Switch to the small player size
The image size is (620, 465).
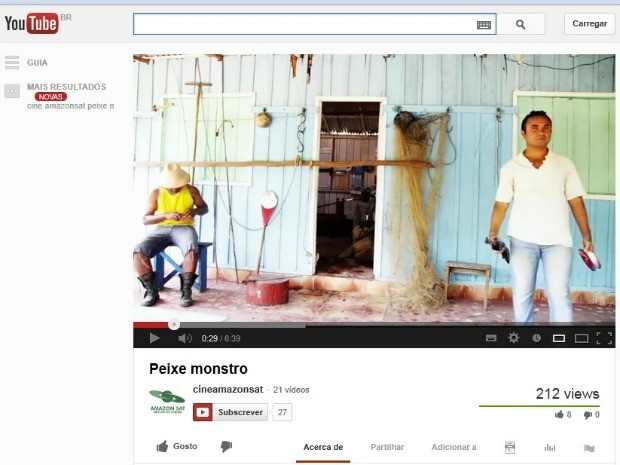pos(559,338)
